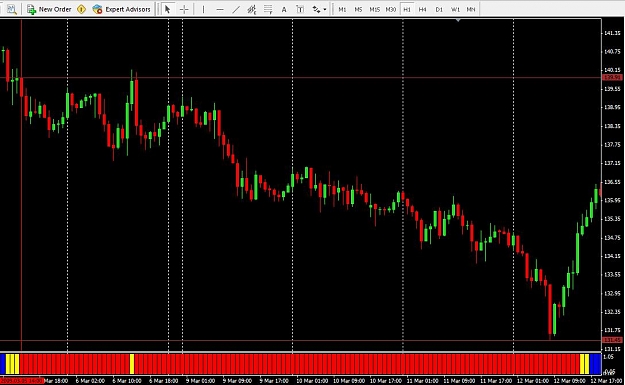
Task: Click the 6 Mar 10:00 time label
Action: click(127, 381)
